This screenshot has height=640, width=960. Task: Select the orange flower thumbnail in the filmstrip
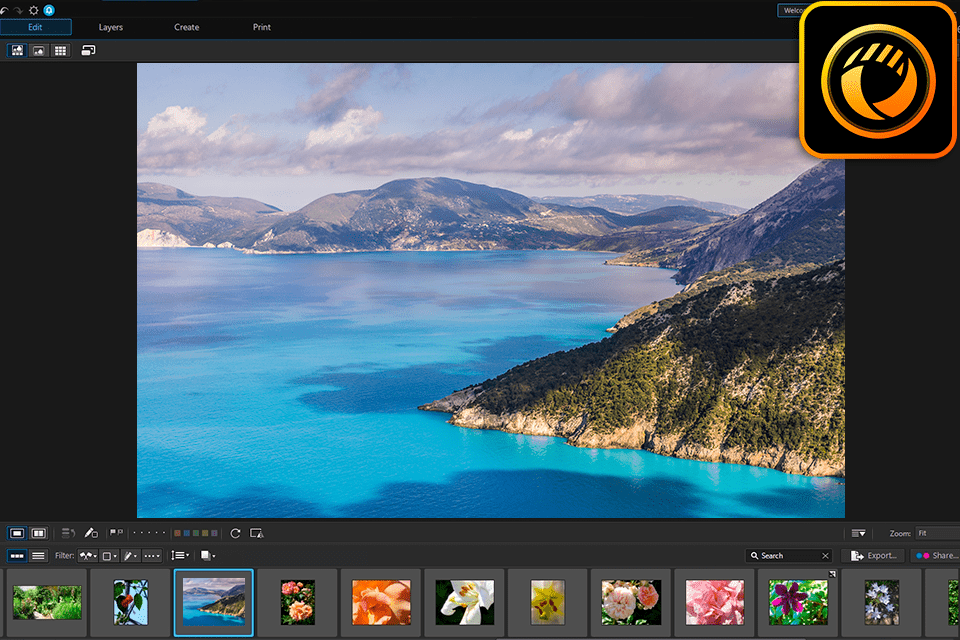pyautogui.click(x=381, y=603)
